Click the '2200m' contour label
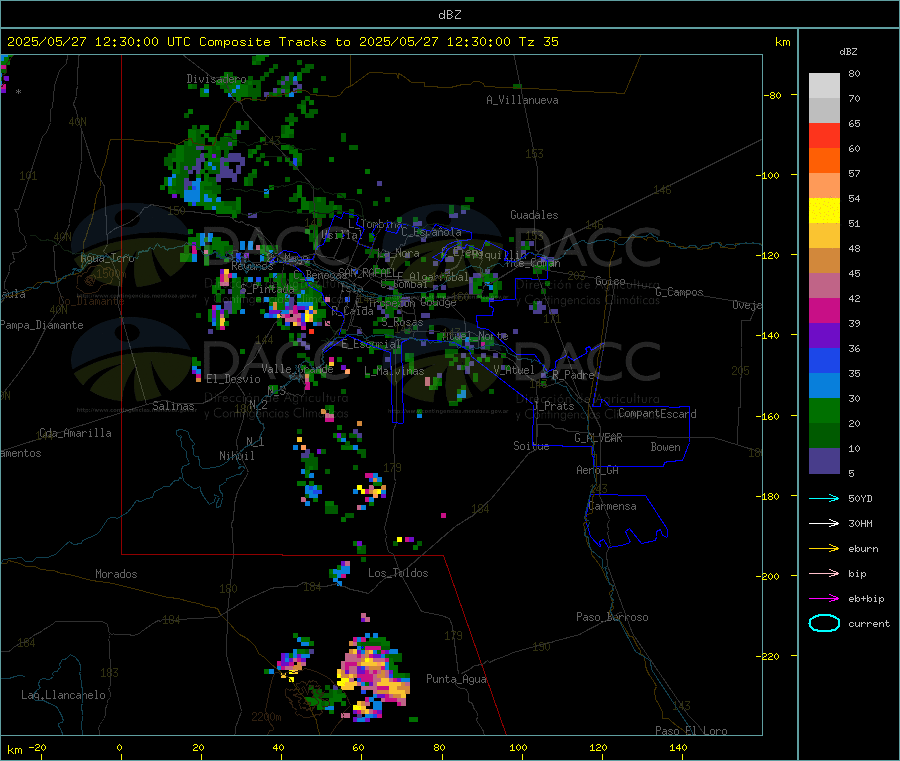900x761 pixels. point(266,717)
